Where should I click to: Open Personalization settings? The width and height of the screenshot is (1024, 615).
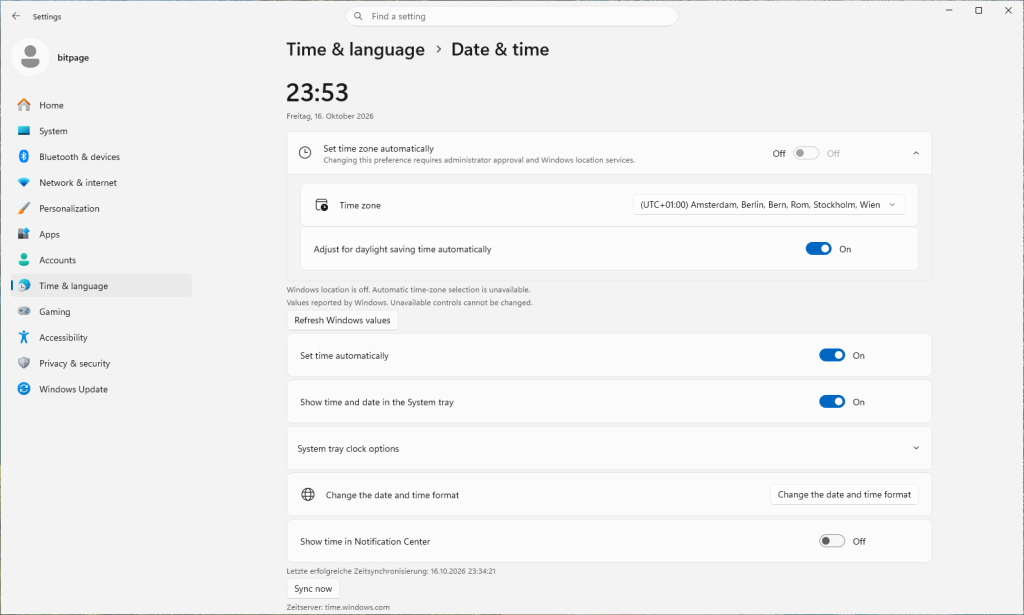coord(101,208)
